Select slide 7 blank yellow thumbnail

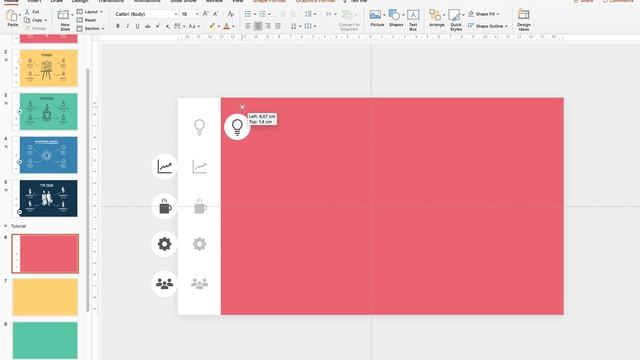[x=45, y=297]
